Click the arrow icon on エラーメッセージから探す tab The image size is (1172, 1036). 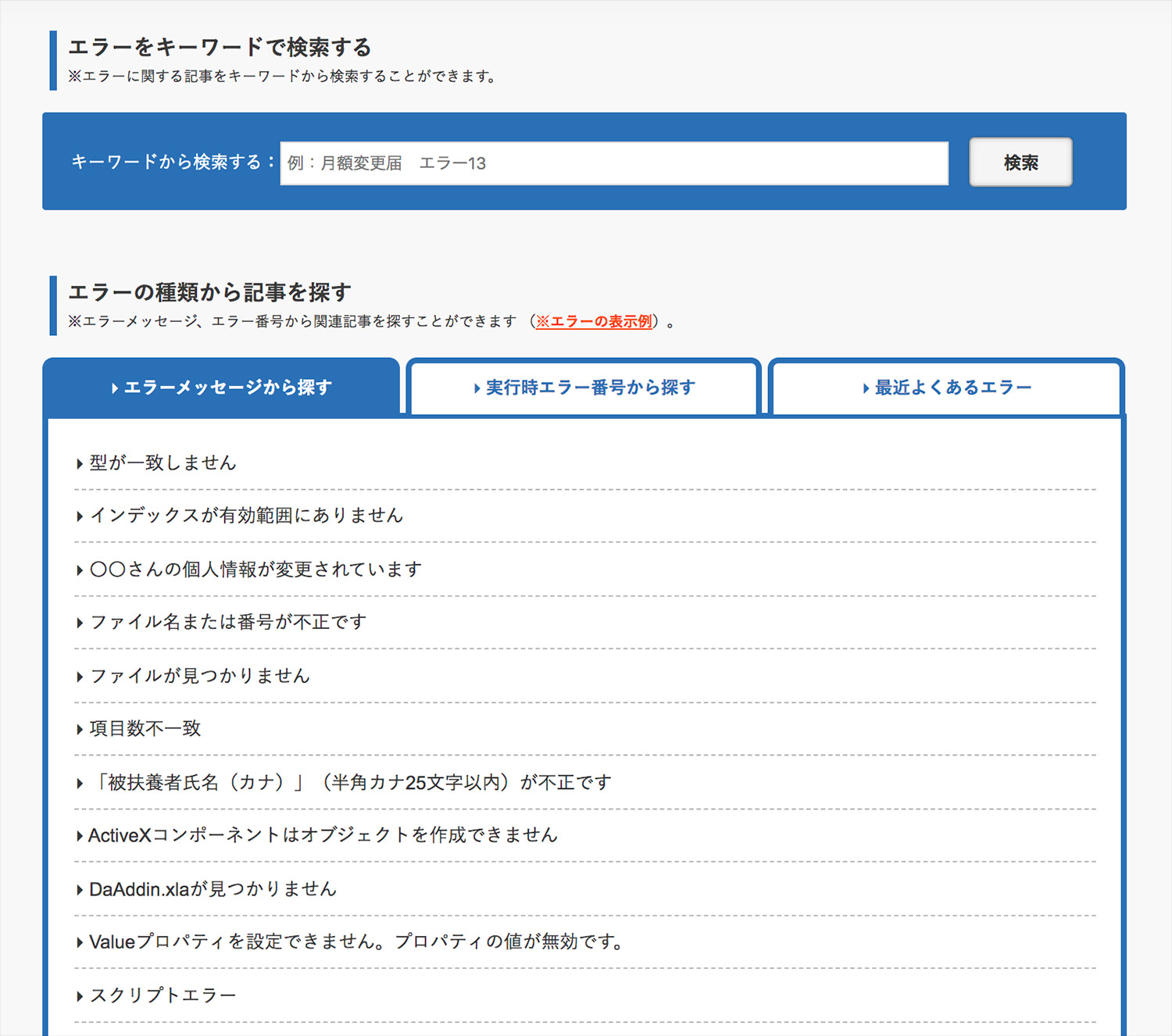(115, 388)
